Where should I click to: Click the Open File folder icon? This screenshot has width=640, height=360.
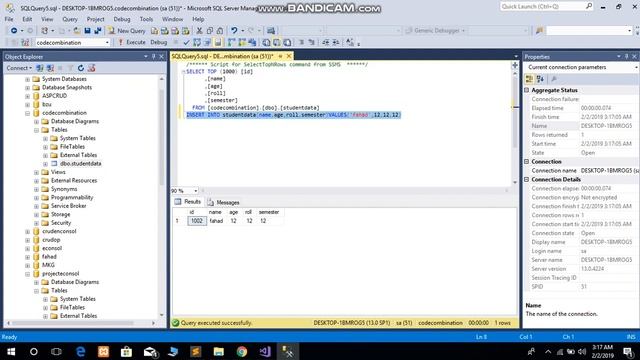(77, 31)
